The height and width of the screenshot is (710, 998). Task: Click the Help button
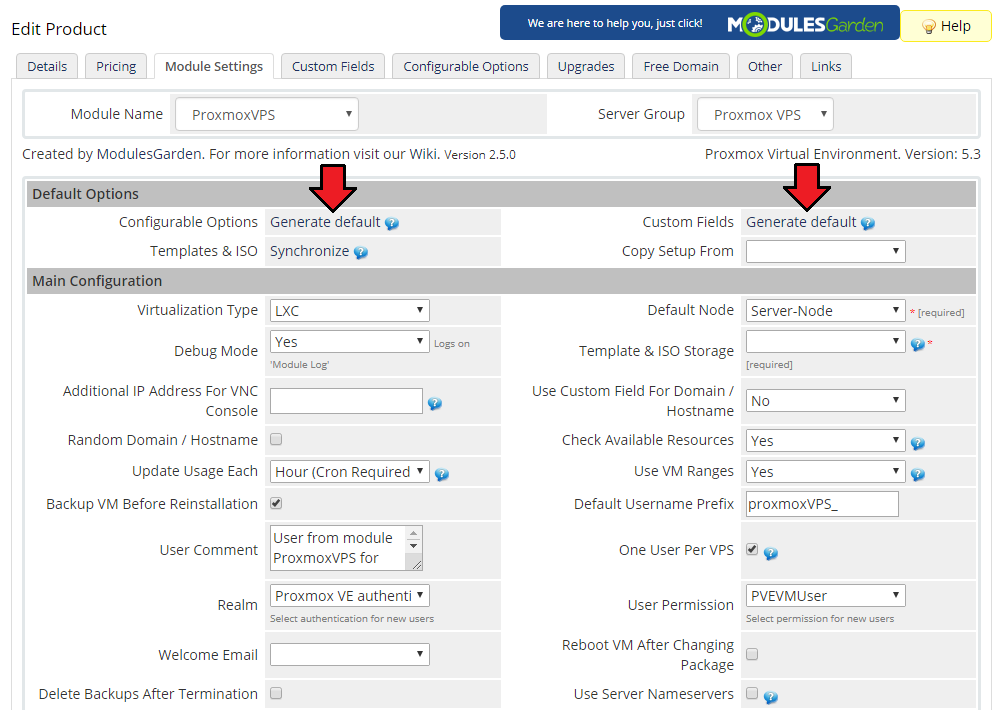click(x=946, y=26)
